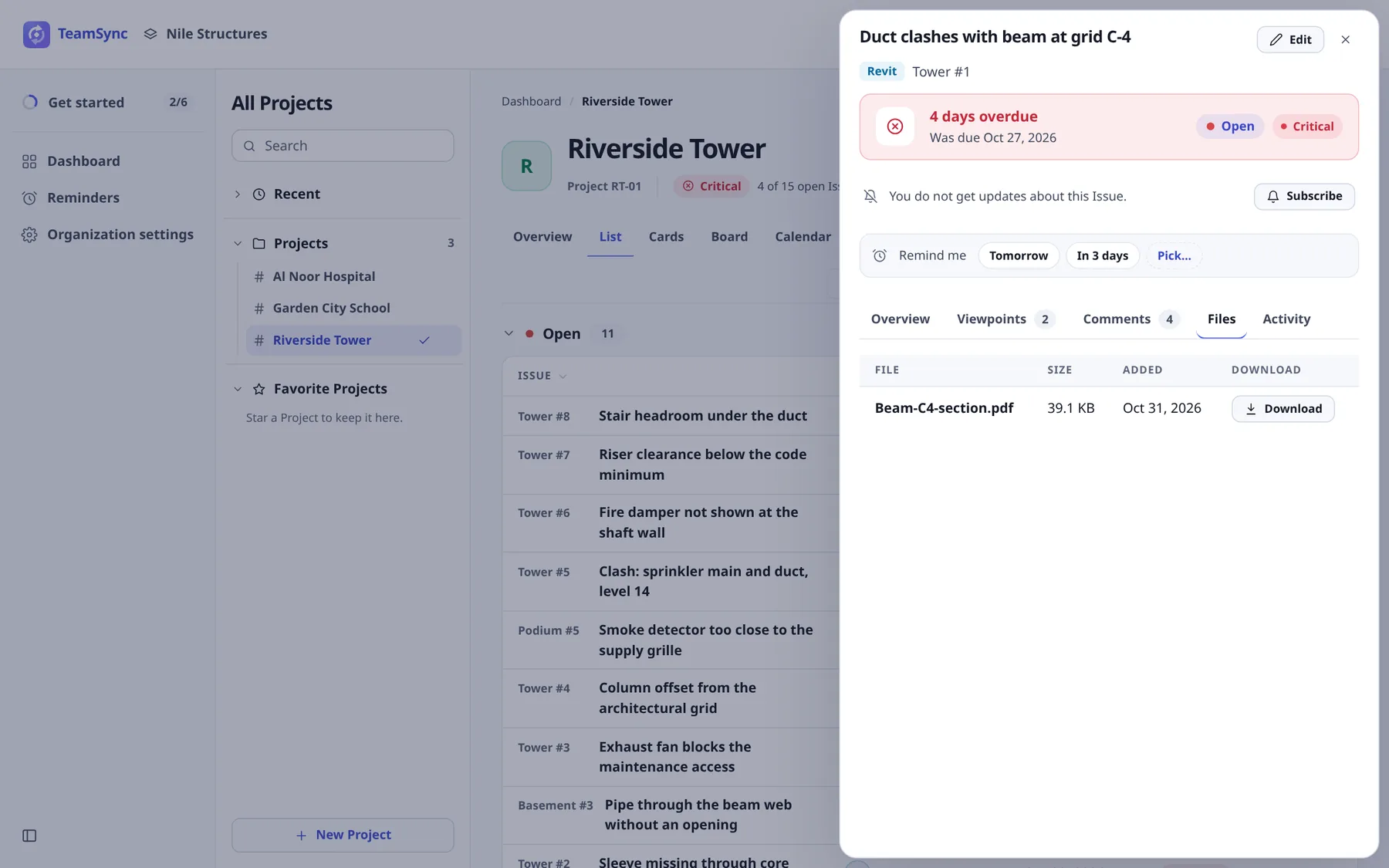The image size is (1389, 868).
Task: Collapse sidebar using the panel icon
Action: coord(29,836)
